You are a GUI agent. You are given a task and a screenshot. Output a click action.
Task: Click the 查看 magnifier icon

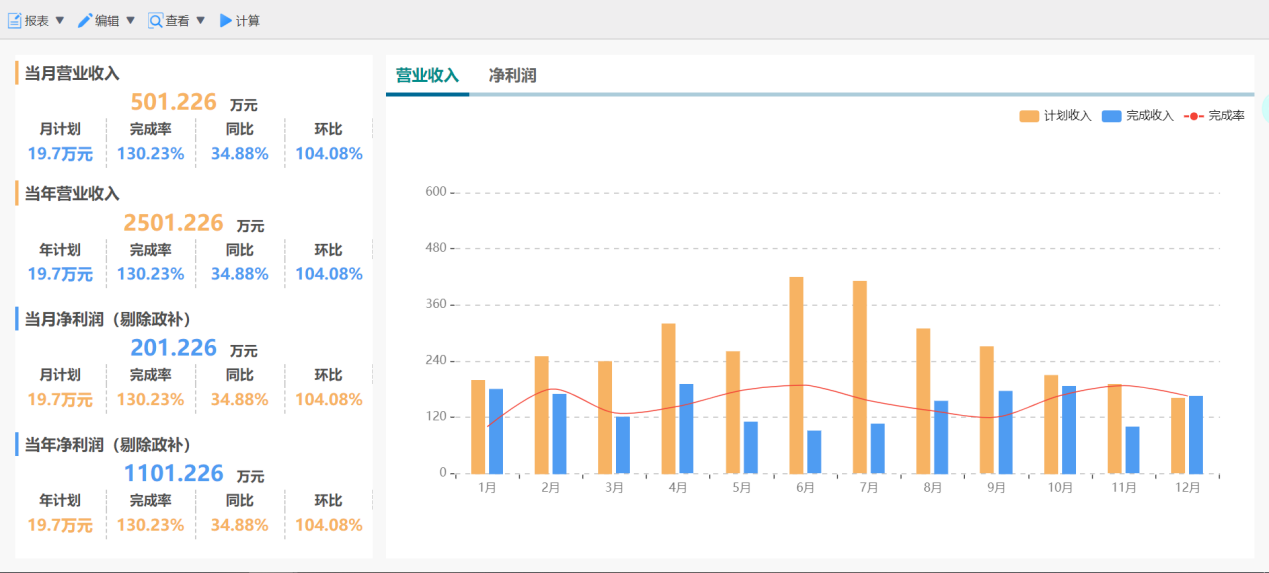click(x=155, y=20)
